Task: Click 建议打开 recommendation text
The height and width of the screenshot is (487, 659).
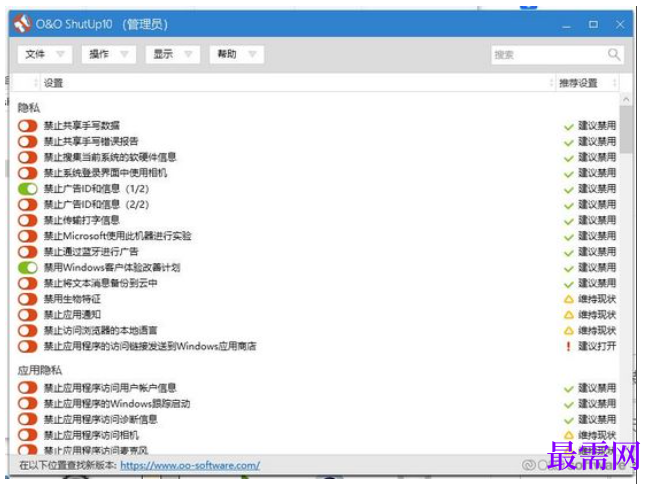Action: [597, 346]
